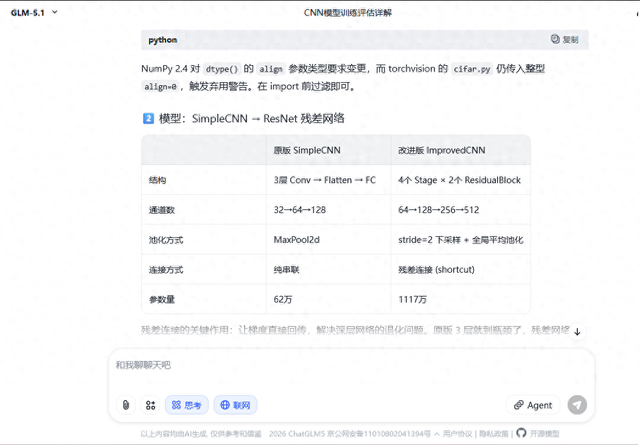
Task: Copy the python code block
Action: tap(564, 39)
